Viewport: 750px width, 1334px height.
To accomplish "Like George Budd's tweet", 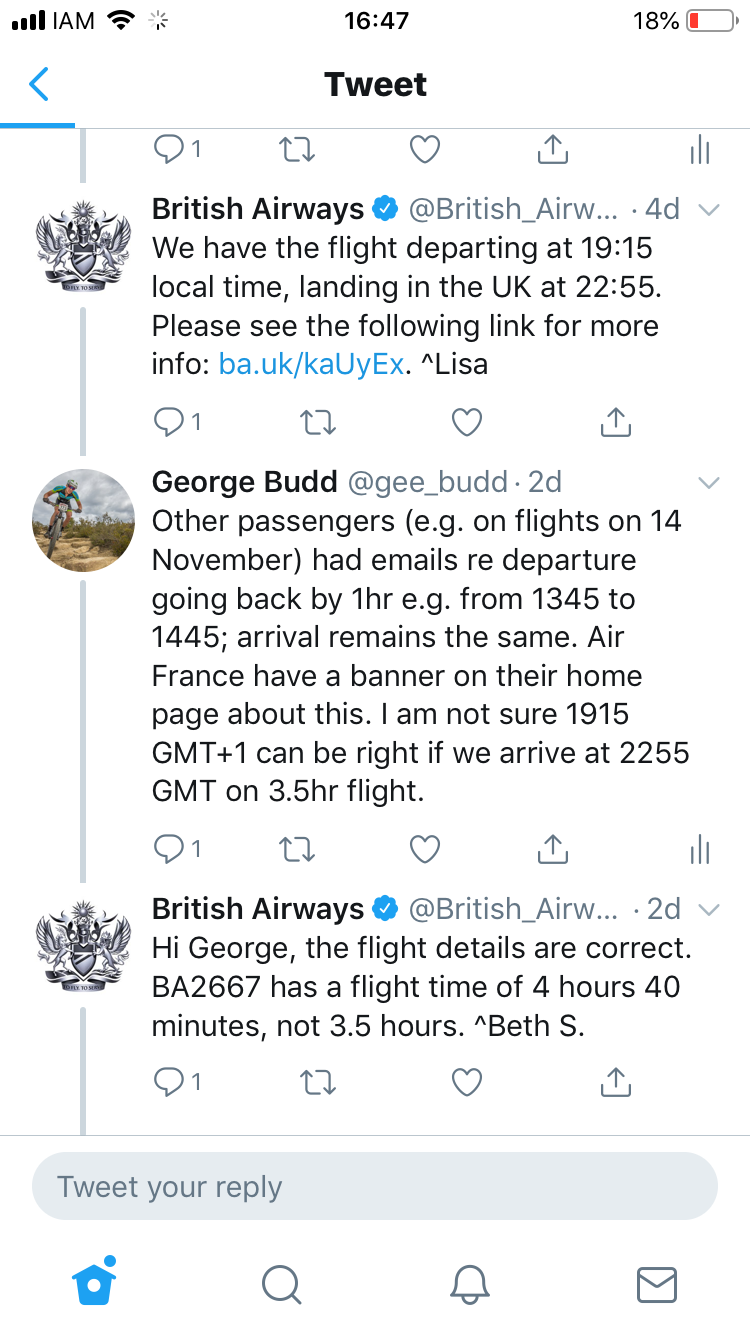I will 426,849.
